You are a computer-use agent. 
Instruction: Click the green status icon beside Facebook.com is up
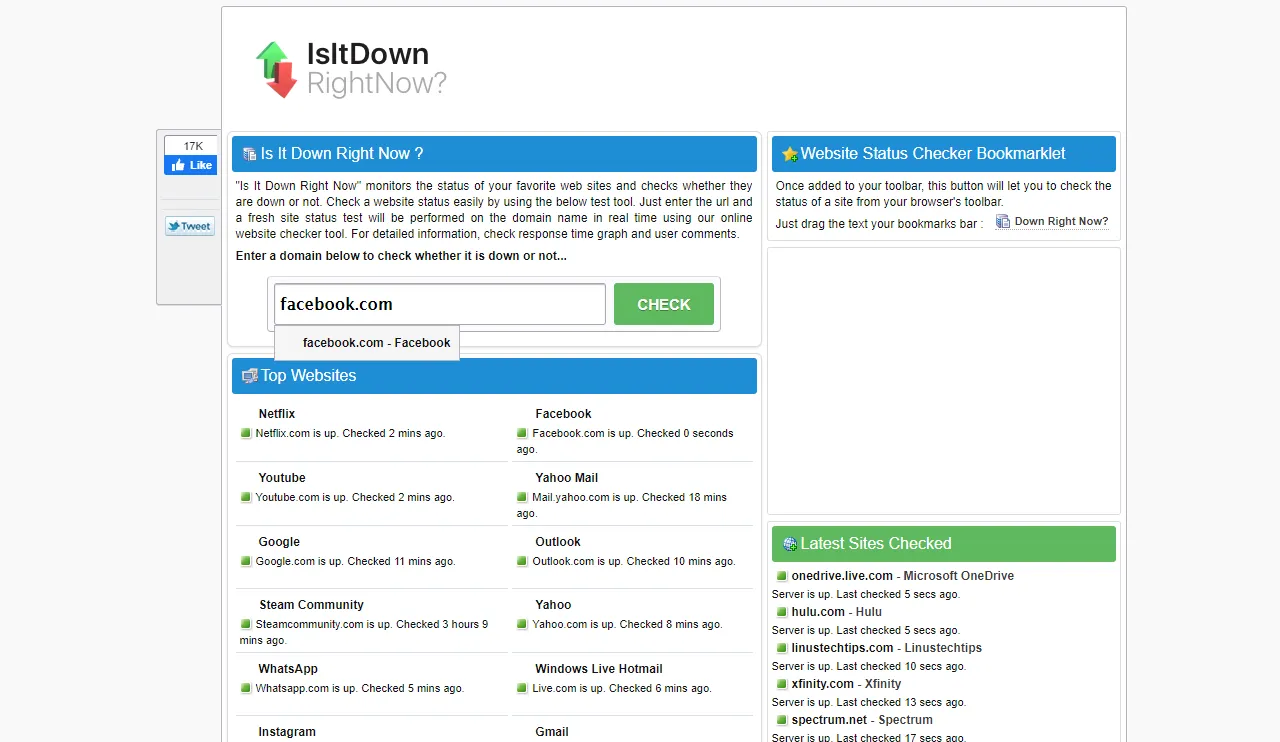pyautogui.click(x=522, y=433)
